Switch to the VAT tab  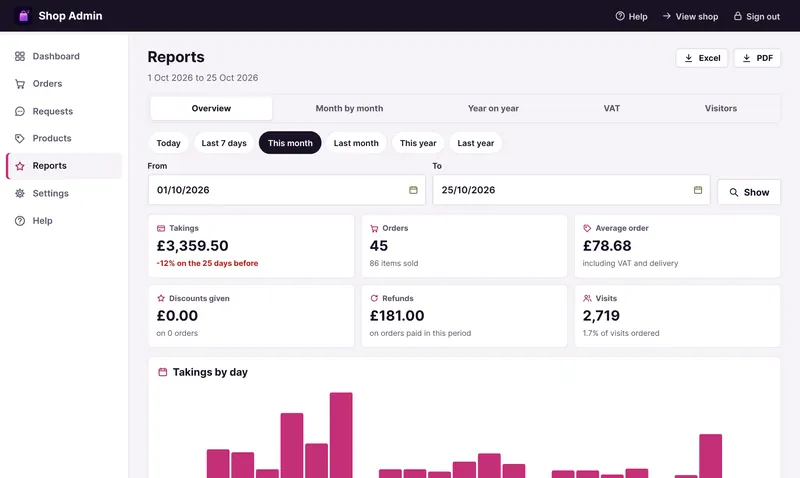[612, 108]
